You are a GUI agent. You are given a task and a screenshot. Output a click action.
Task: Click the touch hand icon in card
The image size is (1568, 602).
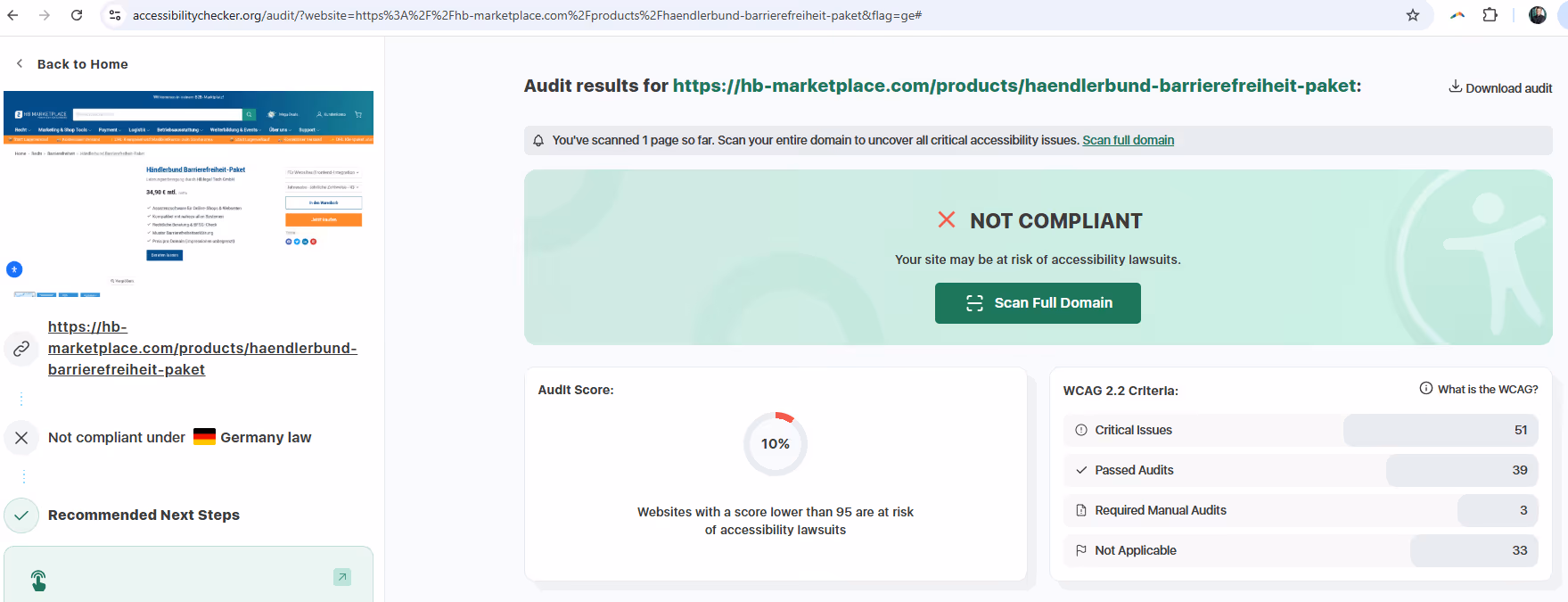[x=38, y=581]
